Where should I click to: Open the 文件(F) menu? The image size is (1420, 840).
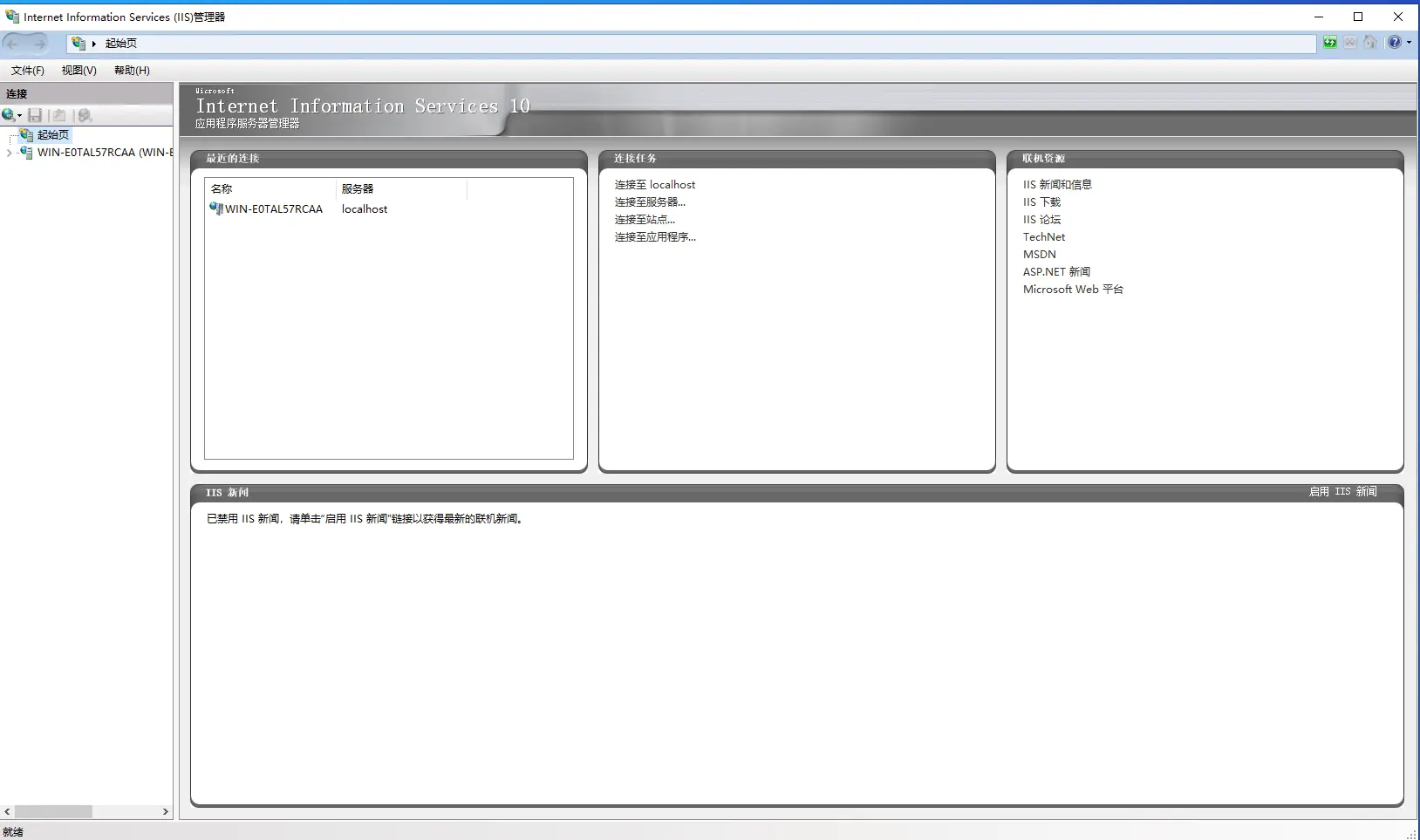pos(27,70)
